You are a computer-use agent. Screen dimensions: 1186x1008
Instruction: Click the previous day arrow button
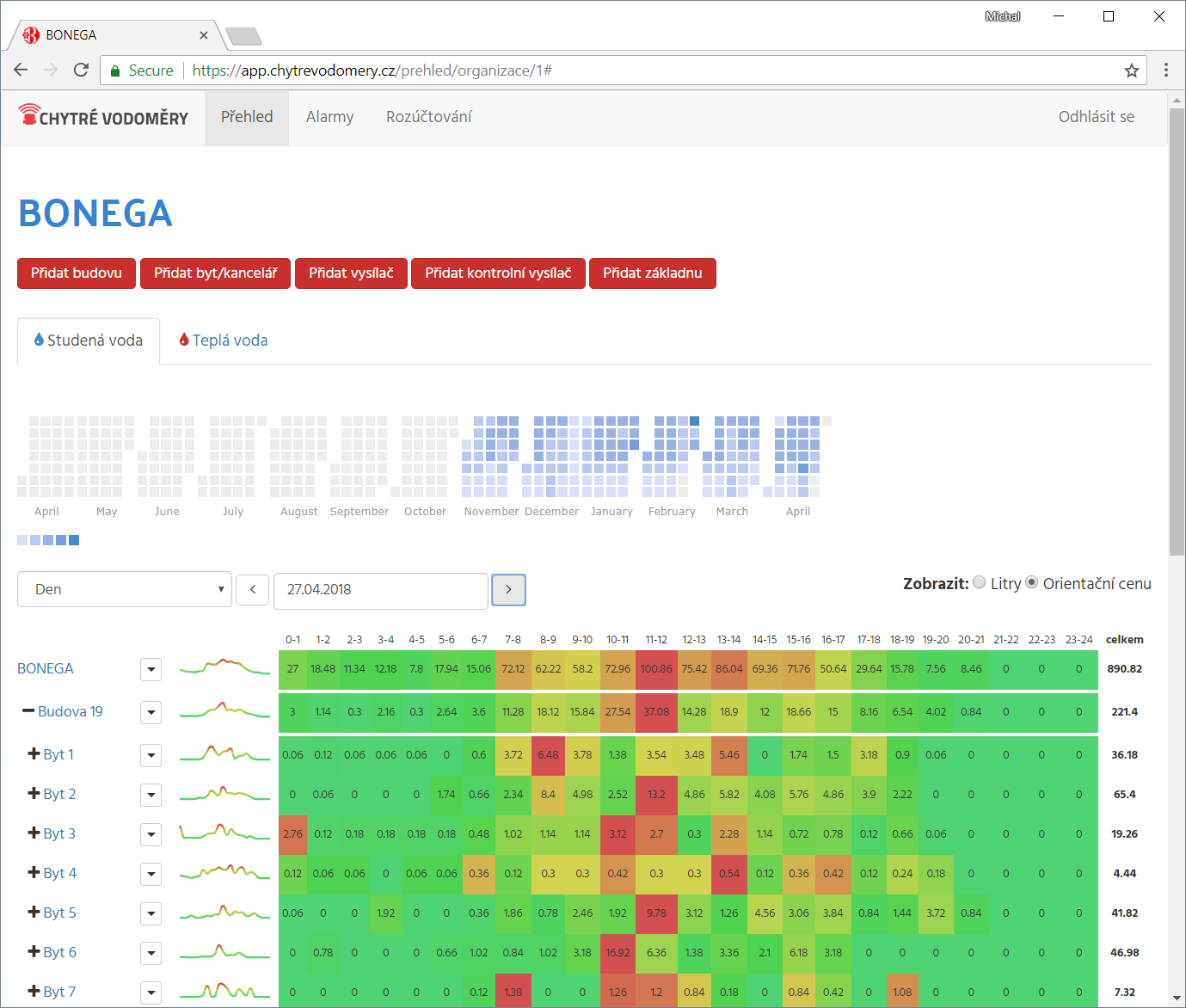coord(253,590)
